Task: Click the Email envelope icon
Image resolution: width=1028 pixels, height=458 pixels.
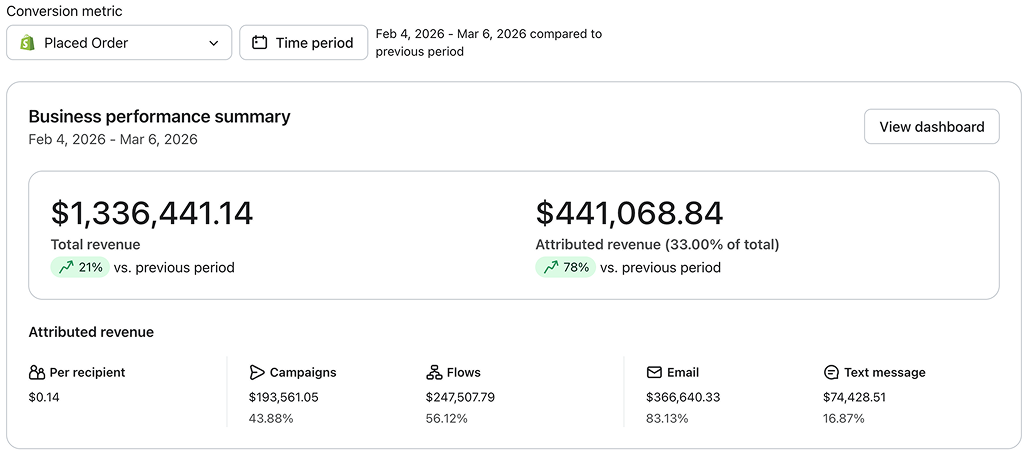Action: click(x=654, y=372)
